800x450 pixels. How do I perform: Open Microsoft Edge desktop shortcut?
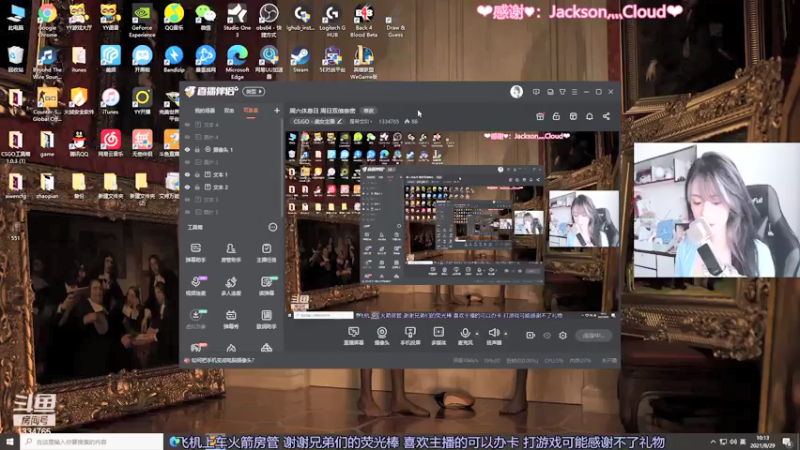pyautogui.click(x=237, y=62)
